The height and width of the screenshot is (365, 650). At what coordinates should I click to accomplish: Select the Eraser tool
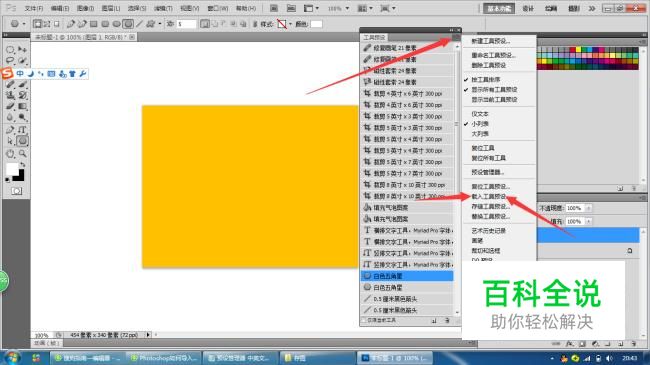pyautogui.click(x=10, y=107)
